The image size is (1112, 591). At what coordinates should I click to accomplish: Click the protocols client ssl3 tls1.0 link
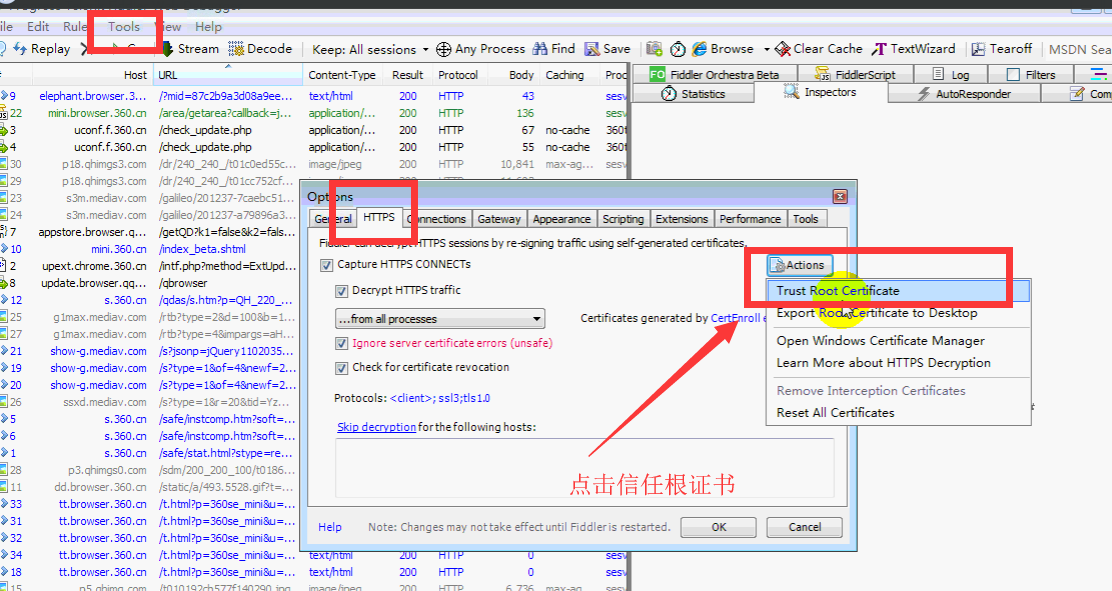(440, 398)
